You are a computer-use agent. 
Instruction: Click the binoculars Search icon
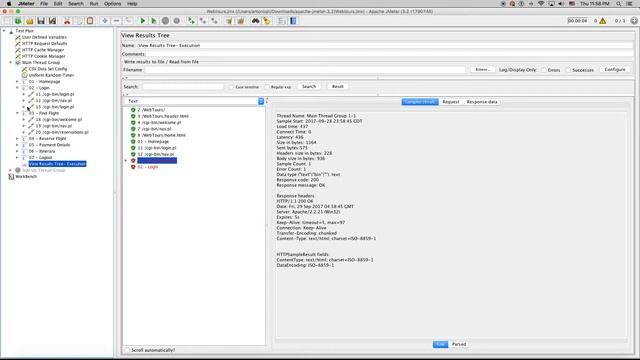tap(256, 21)
